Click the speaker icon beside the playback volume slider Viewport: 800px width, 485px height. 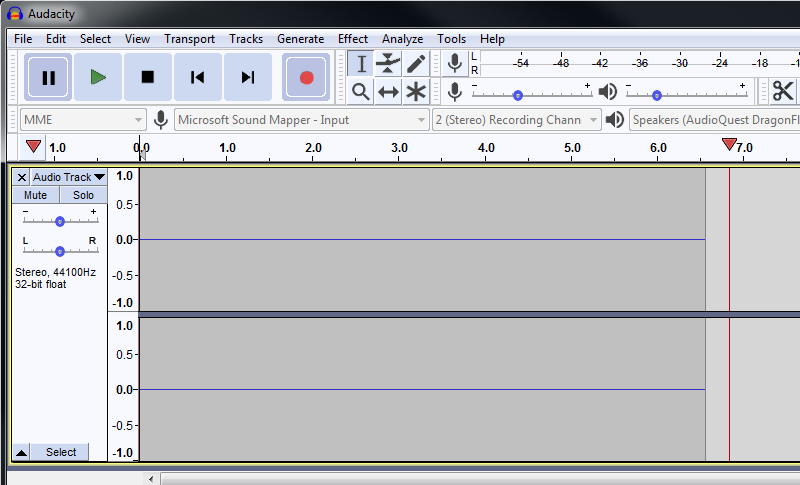pos(608,92)
